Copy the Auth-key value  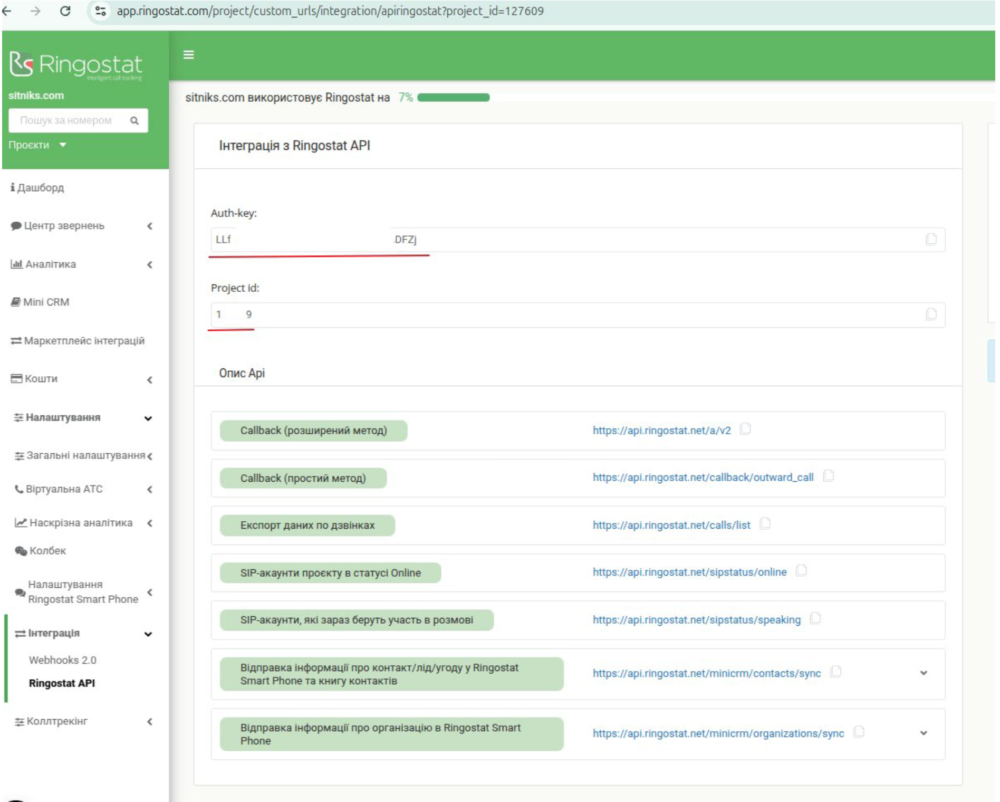(931, 239)
